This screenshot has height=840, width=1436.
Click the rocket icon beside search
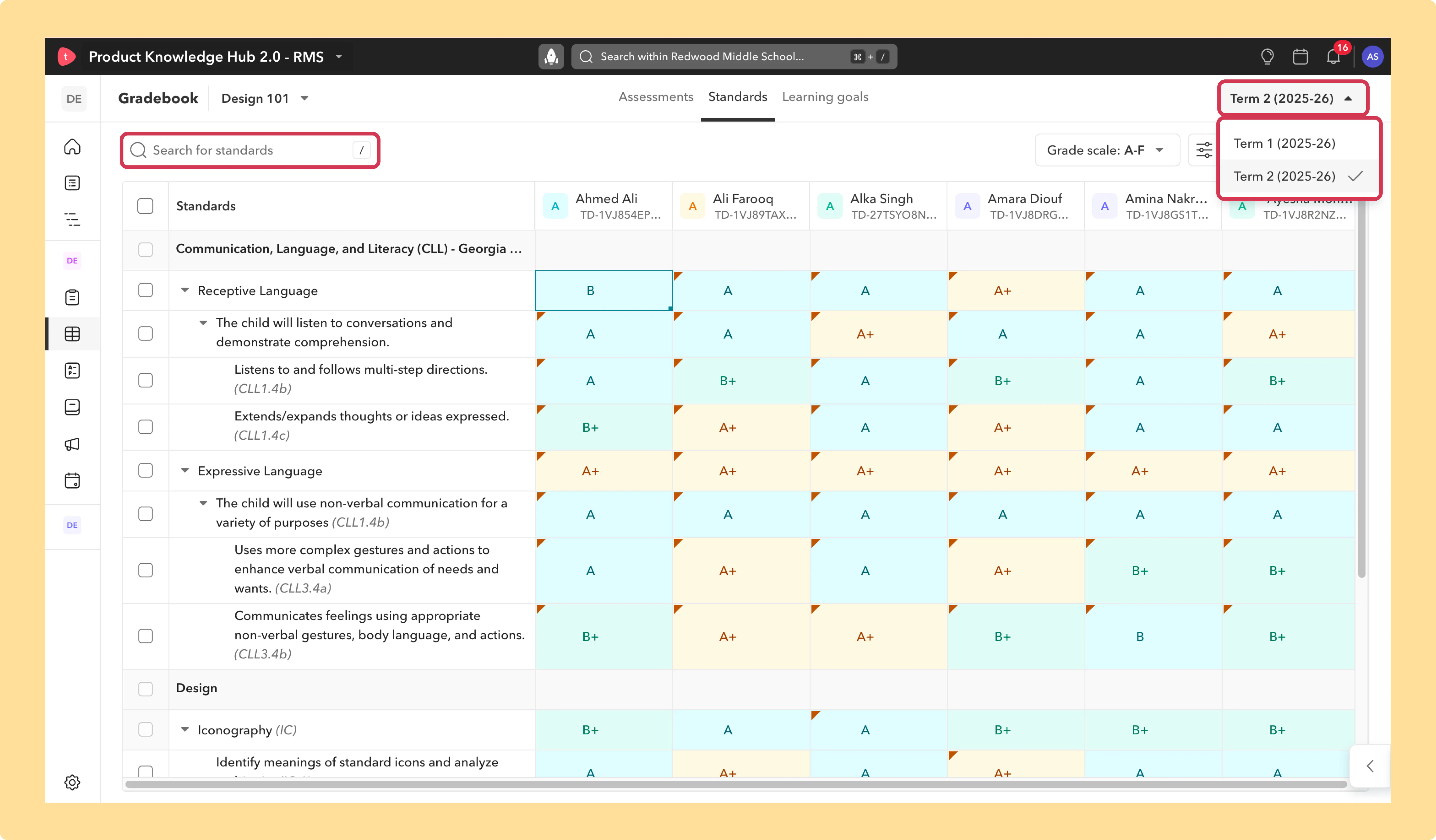(x=551, y=56)
